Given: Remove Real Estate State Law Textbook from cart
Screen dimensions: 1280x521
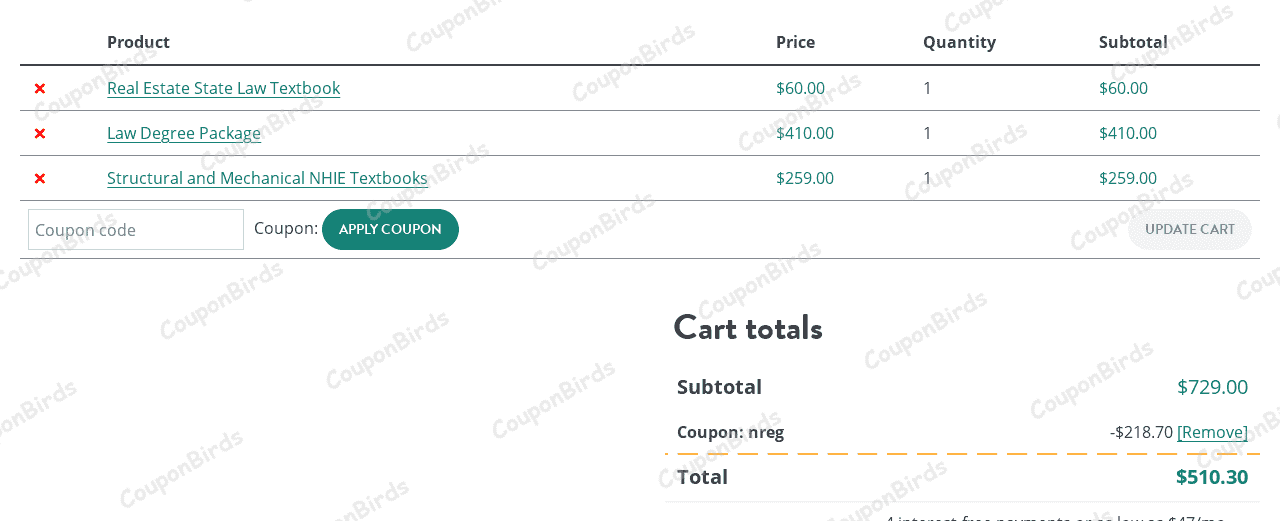Looking at the screenshot, I should point(40,88).
